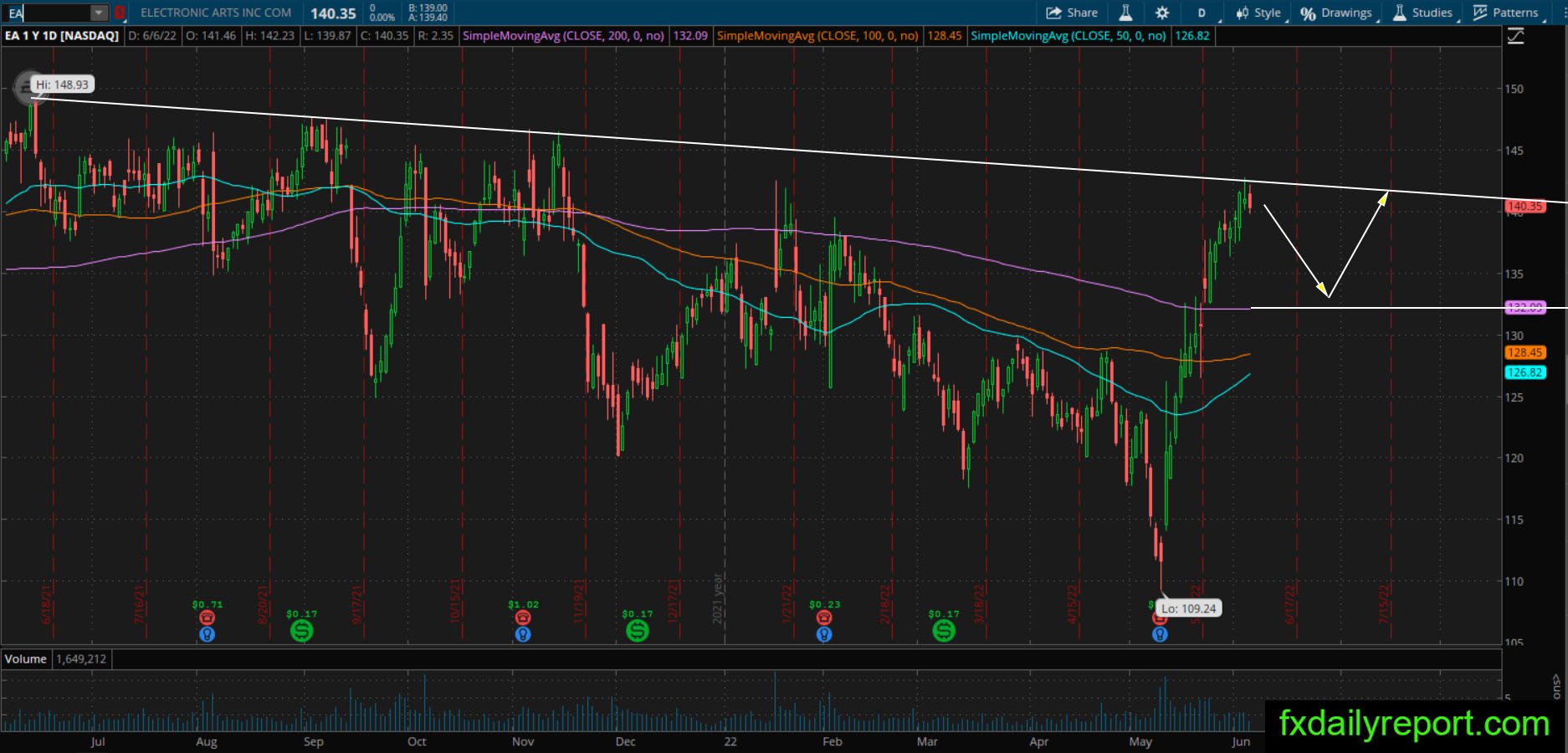Click the 1,649,212 volume value

tap(82, 659)
